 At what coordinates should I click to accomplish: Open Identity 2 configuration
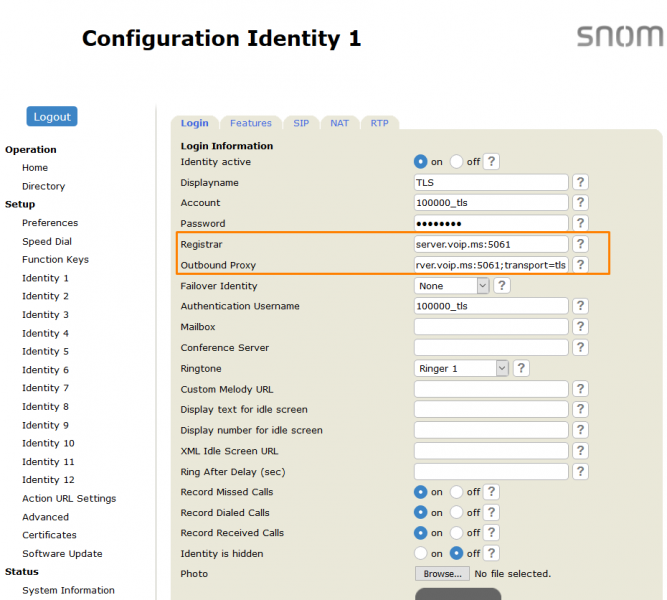pos(45,296)
